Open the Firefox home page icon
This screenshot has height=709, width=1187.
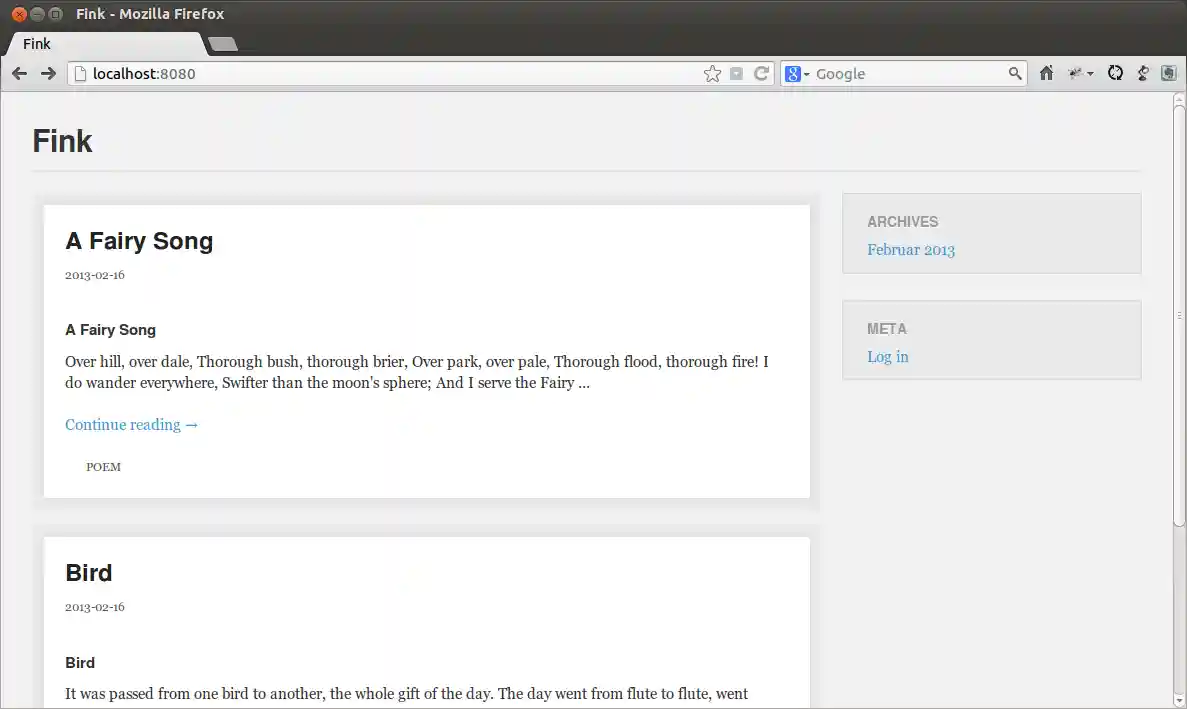pos(1046,73)
